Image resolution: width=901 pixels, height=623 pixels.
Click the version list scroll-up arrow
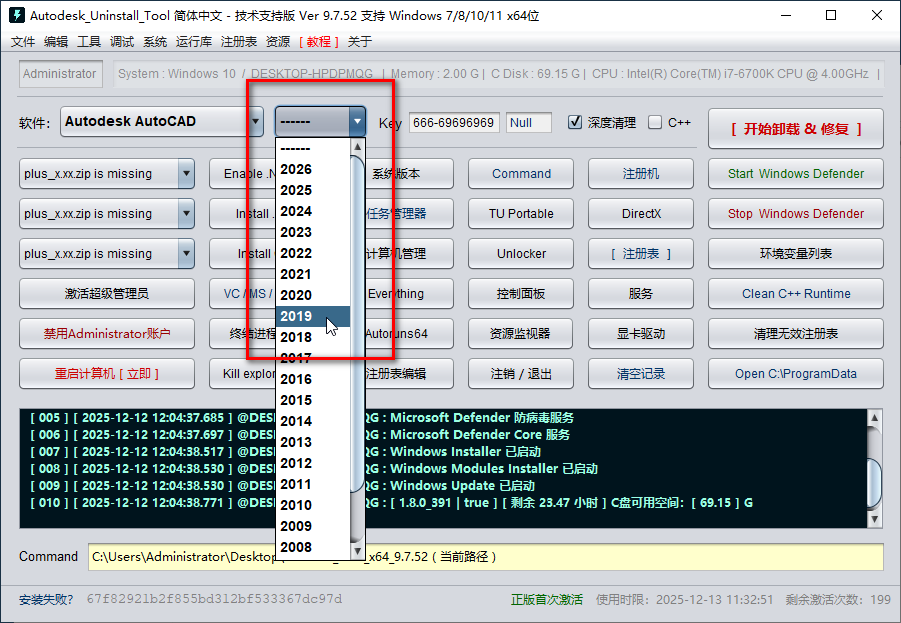coord(357,147)
